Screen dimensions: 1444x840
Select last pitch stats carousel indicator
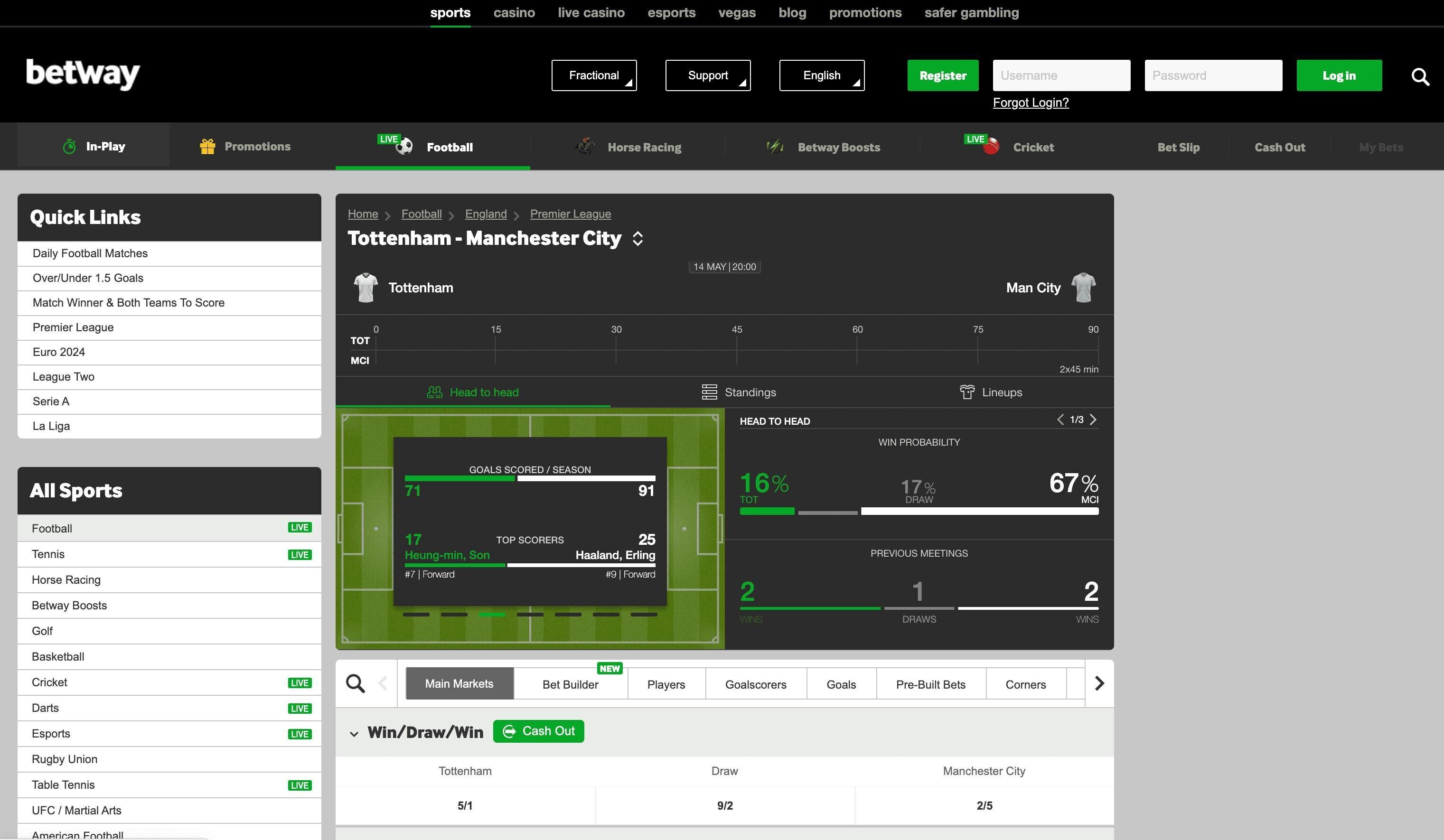click(644, 614)
